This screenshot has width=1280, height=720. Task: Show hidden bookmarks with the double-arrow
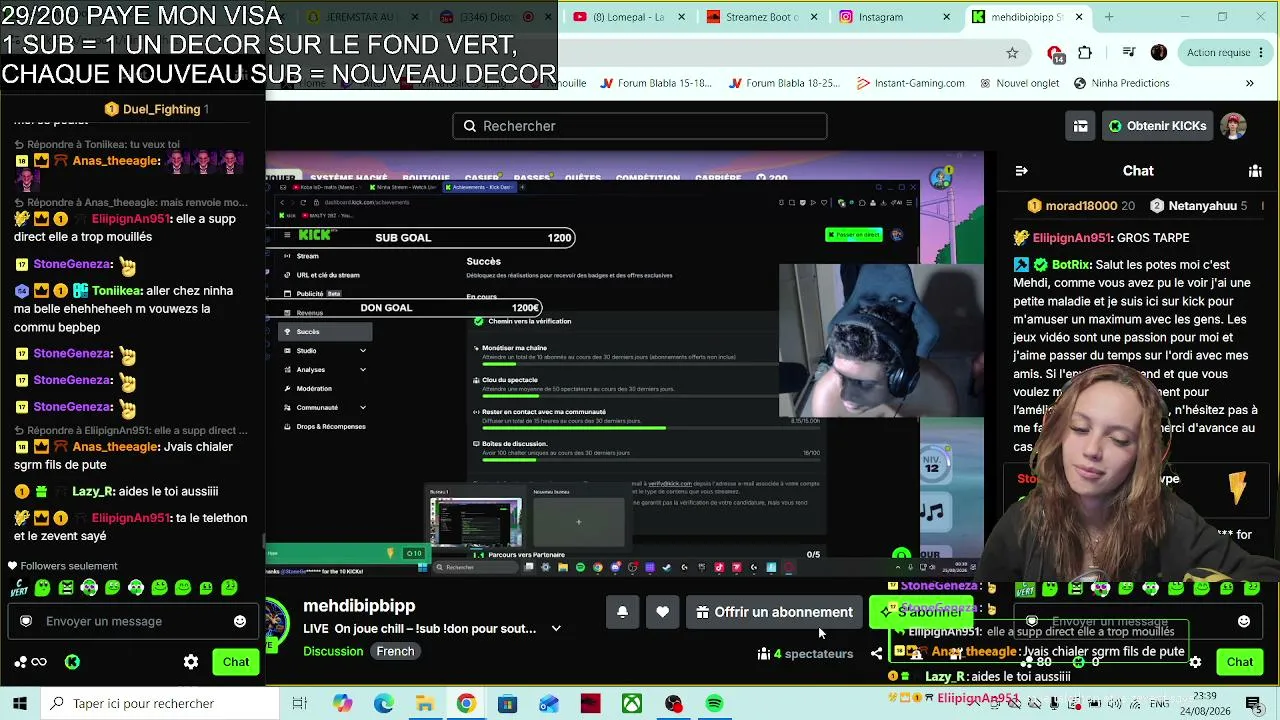(1250, 84)
